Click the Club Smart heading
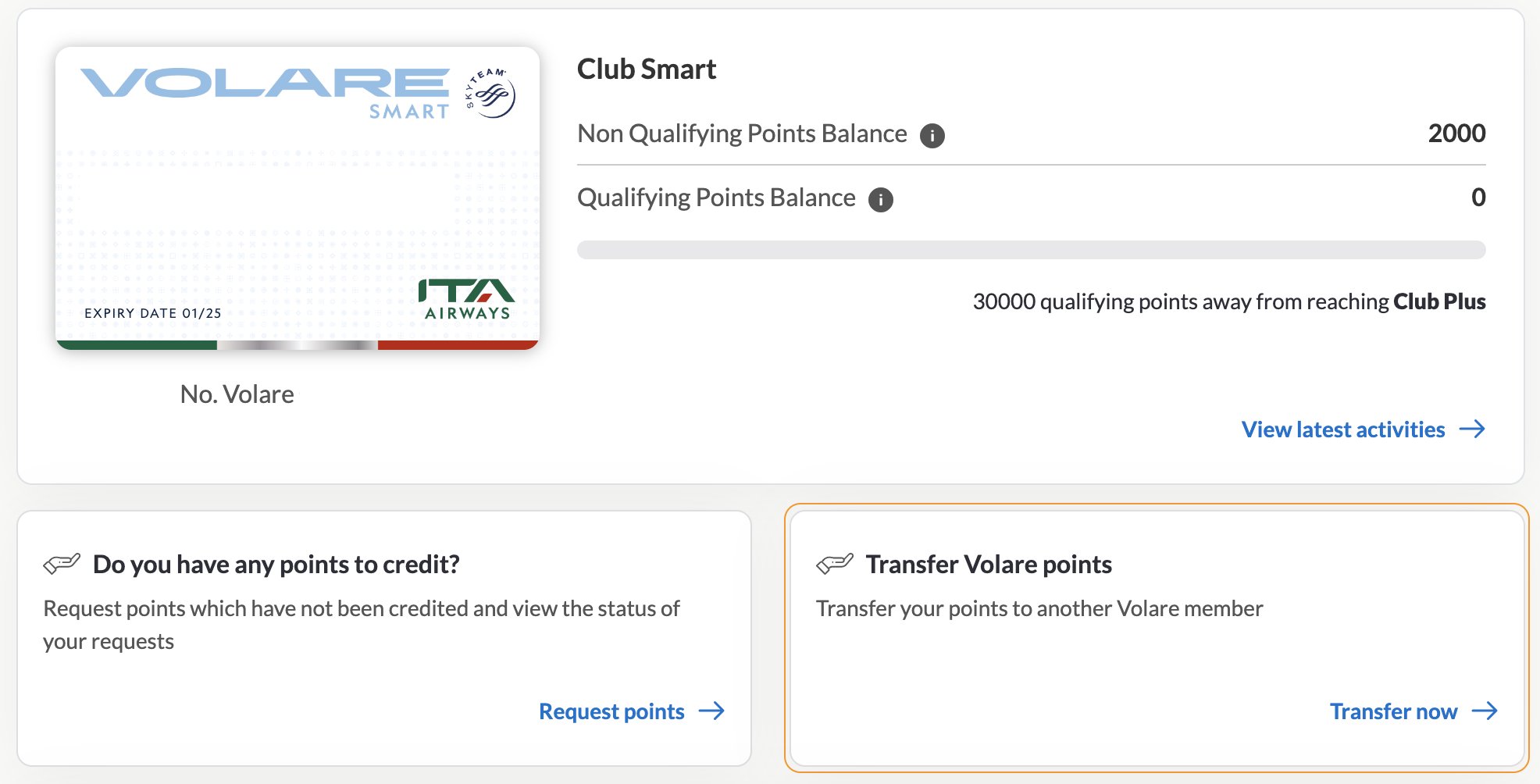The width and height of the screenshot is (1540, 784). point(647,69)
